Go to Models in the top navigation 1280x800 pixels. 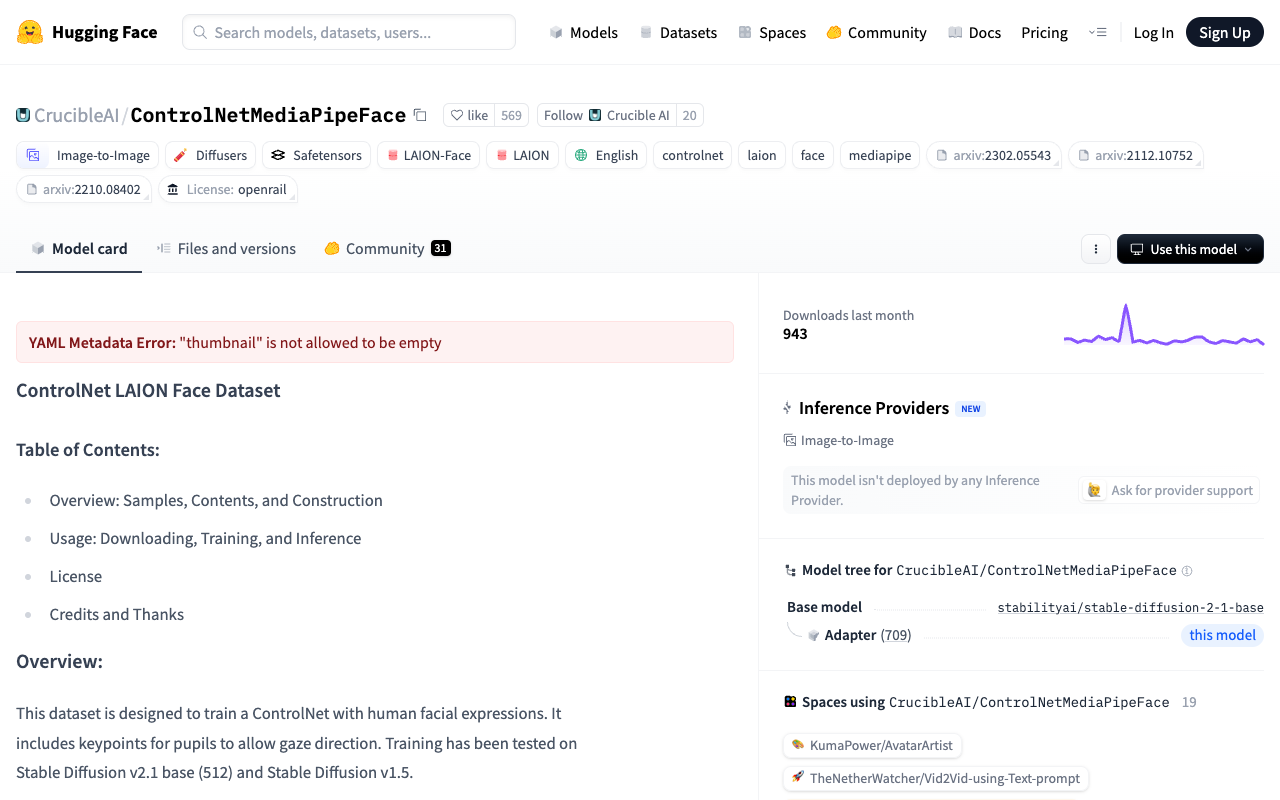(x=584, y=32)
